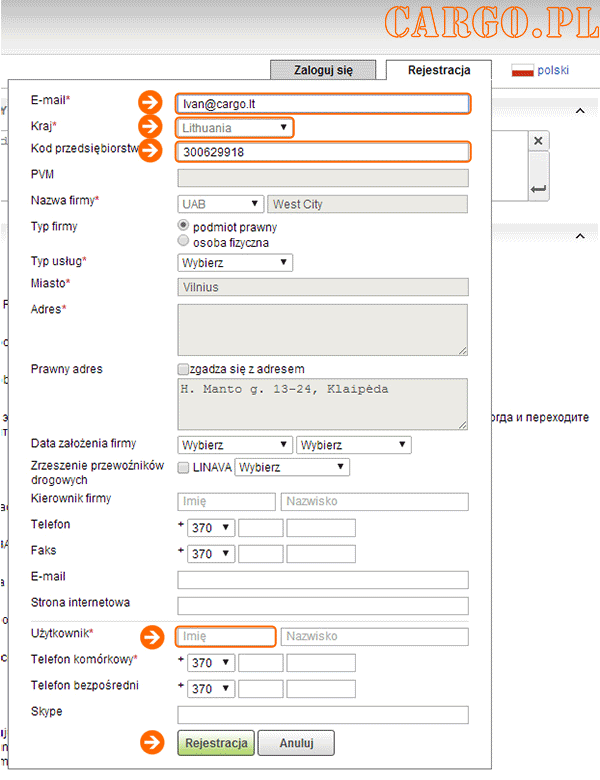The width and height of the screenshot is (600, 780).
Task: Select the Rejestracja tab
Action: coord(439,70)
